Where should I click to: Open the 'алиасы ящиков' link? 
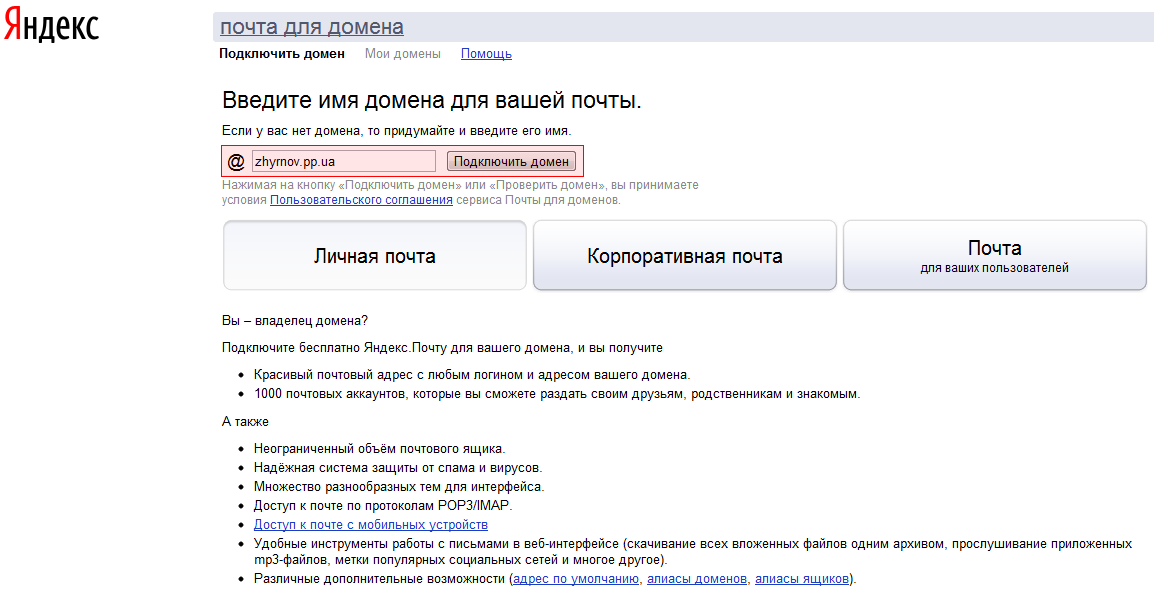point(801,579)
